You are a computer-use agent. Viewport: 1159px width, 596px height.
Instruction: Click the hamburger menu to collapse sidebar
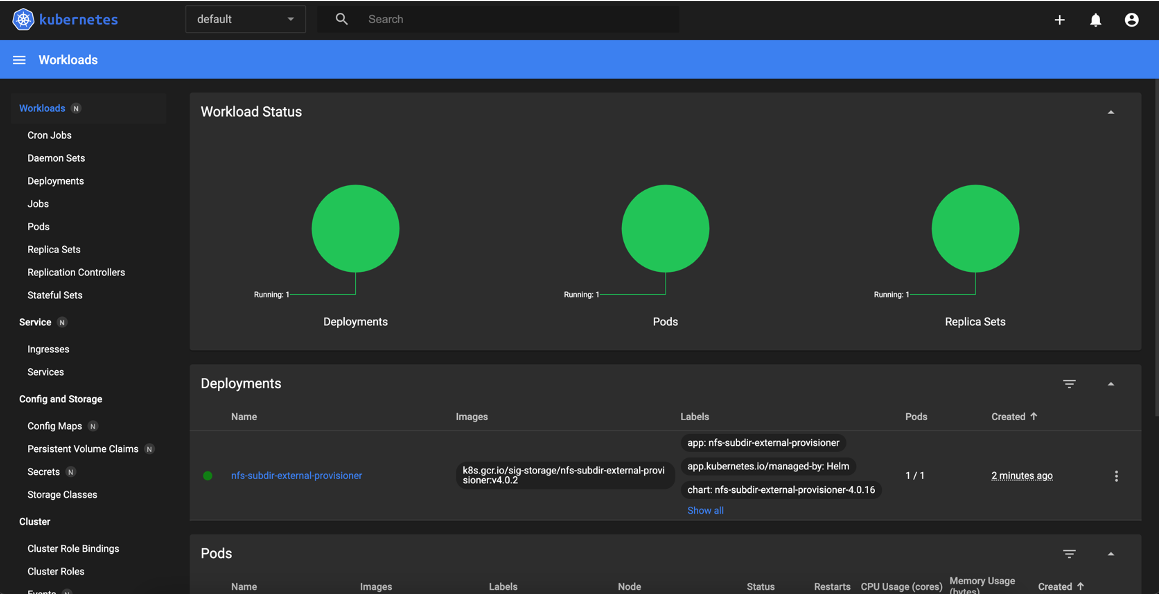coord(18,59)
